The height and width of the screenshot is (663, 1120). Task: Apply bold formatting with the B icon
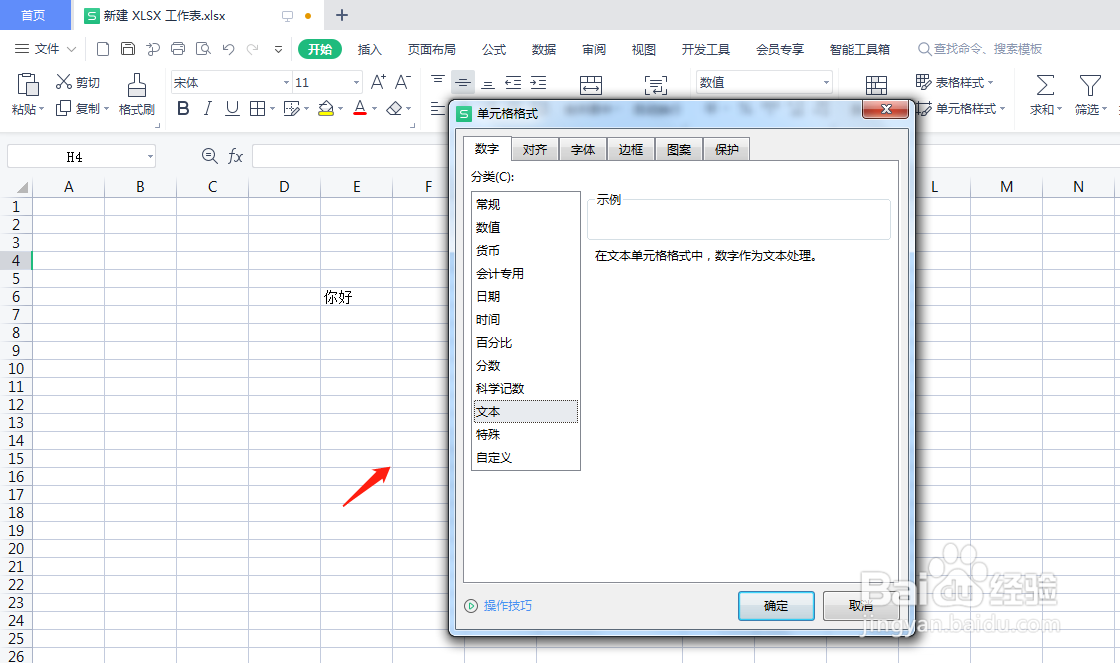point(181,108)
